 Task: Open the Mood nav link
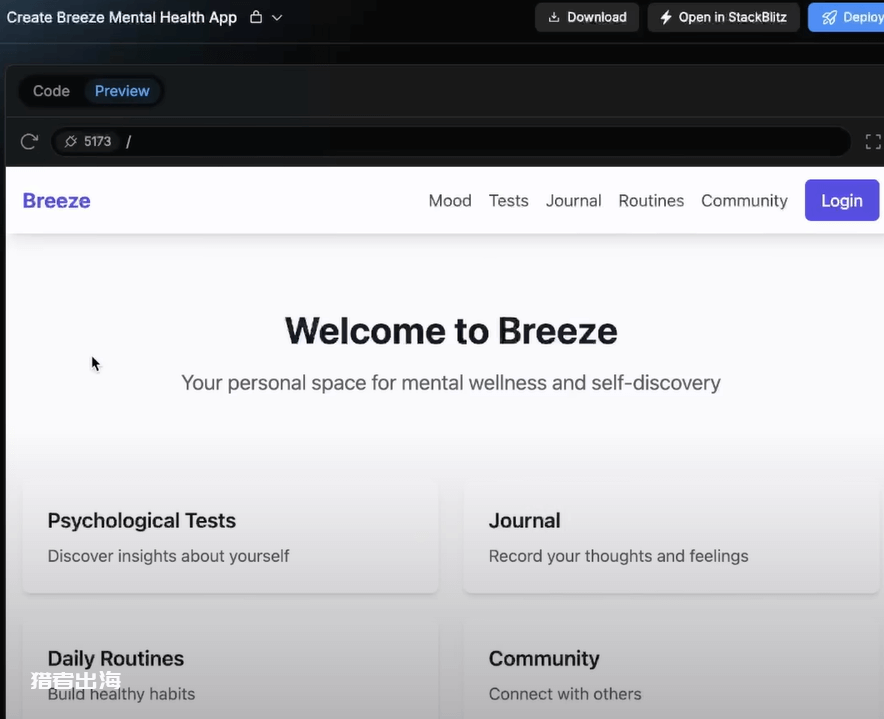pyautogui.click(x=450, y=201)
